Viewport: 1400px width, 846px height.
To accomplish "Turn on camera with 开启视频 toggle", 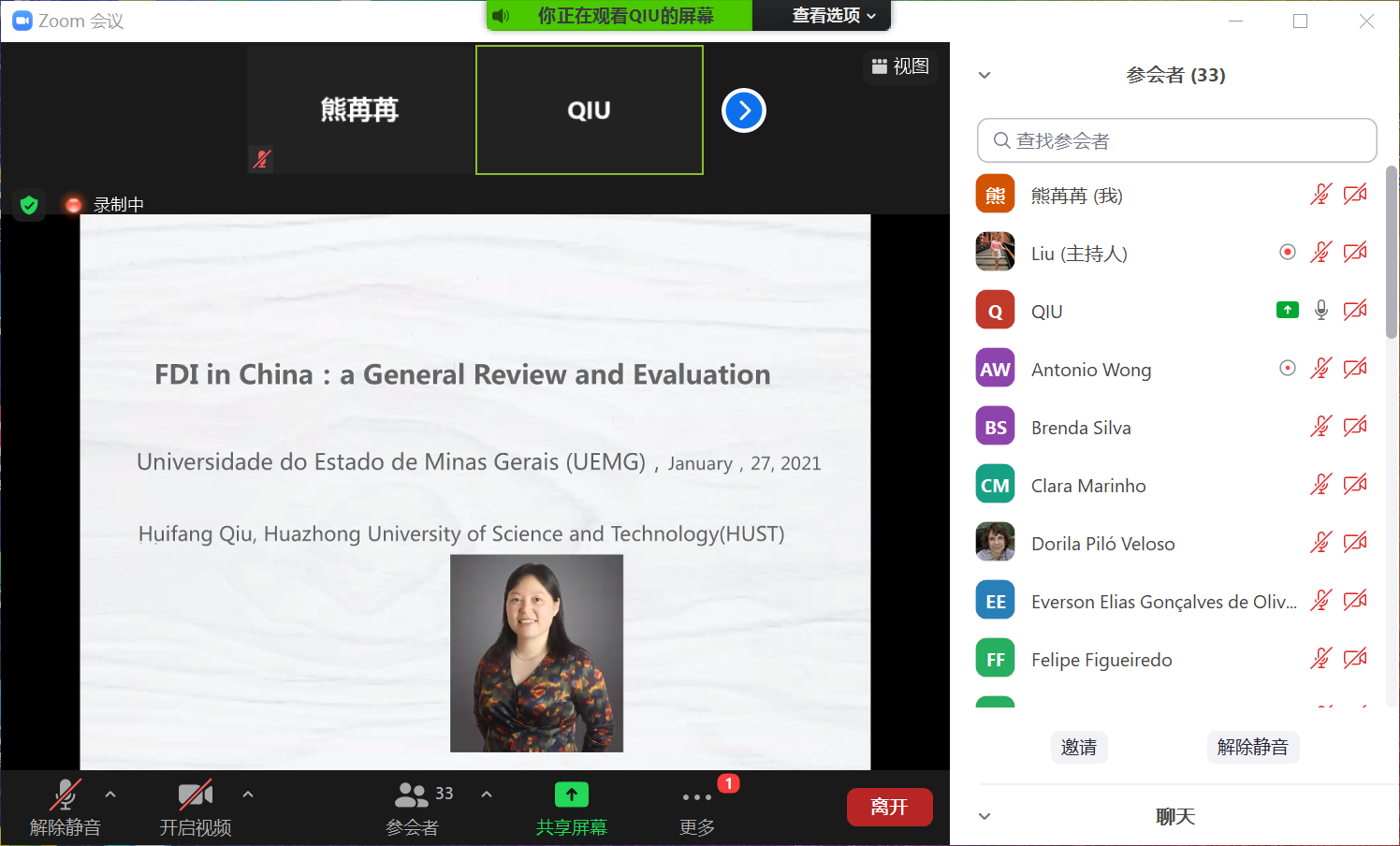I will (195, 795).
